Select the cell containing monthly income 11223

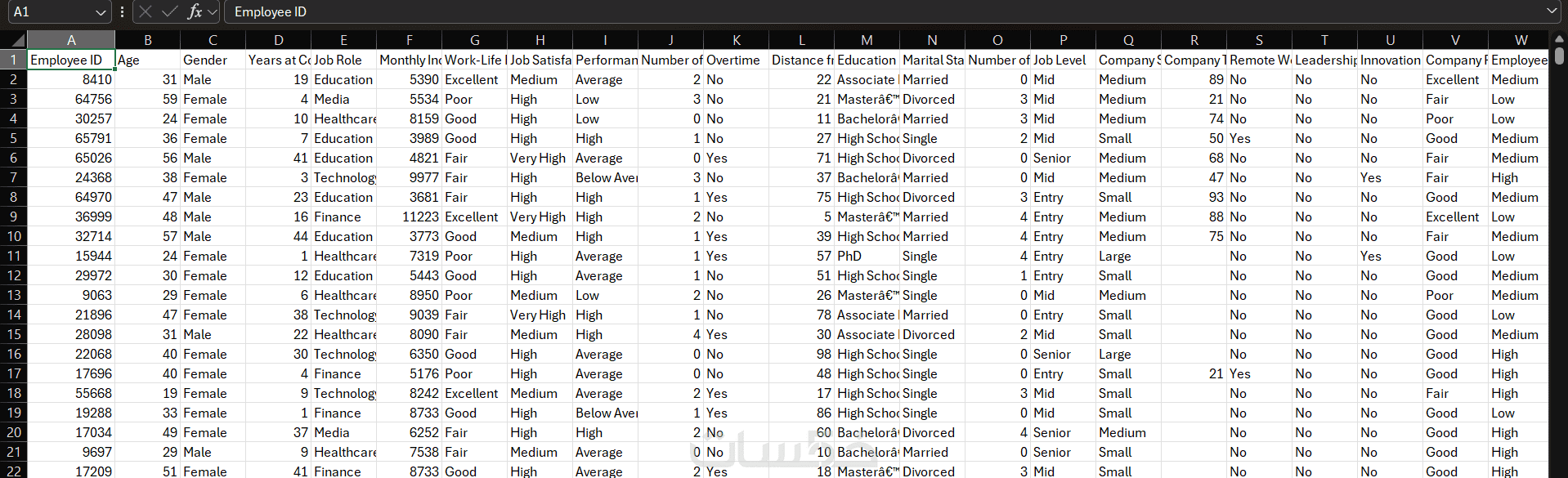(x=409, y=217)
